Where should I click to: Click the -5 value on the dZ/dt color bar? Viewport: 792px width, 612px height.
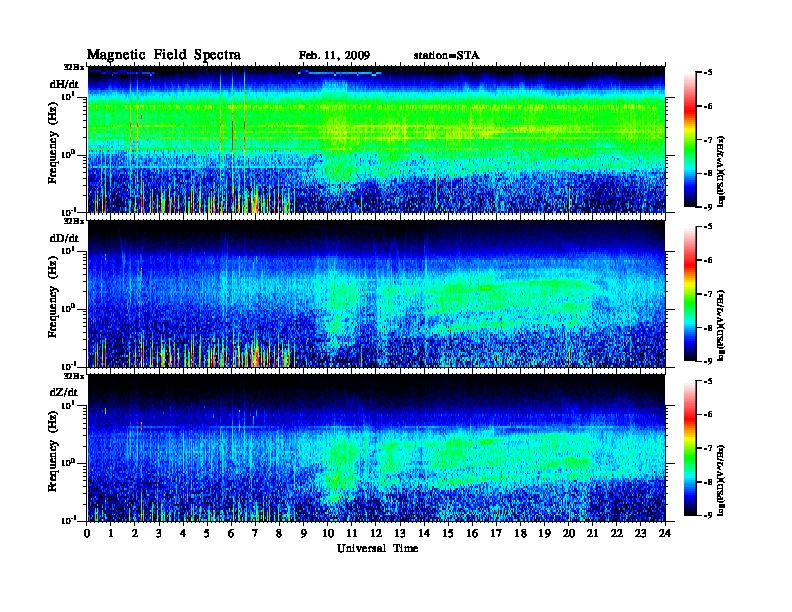[x=708, y=381]
